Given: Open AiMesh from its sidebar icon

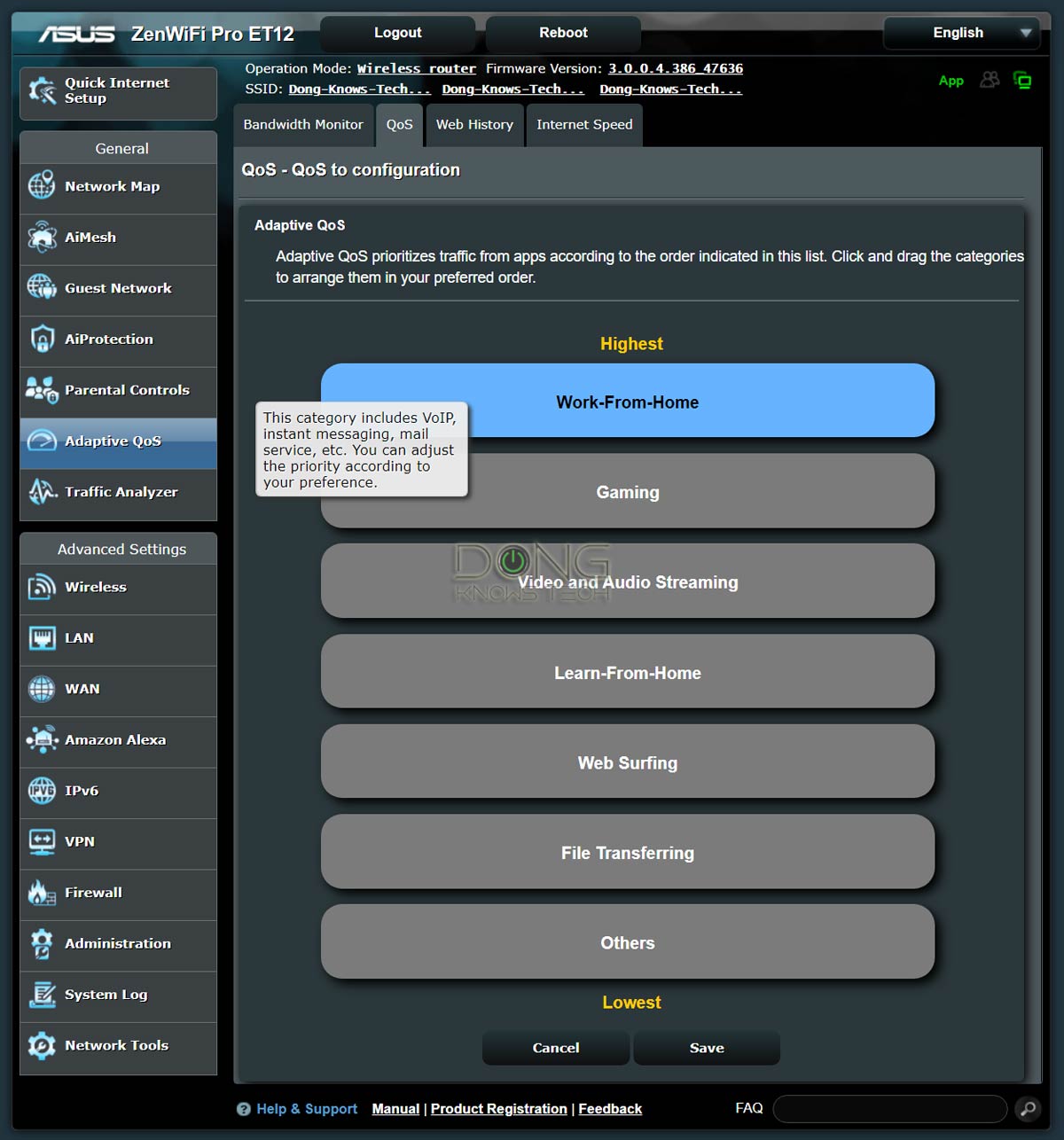Looking at the screenshot, I should [42, 238].
